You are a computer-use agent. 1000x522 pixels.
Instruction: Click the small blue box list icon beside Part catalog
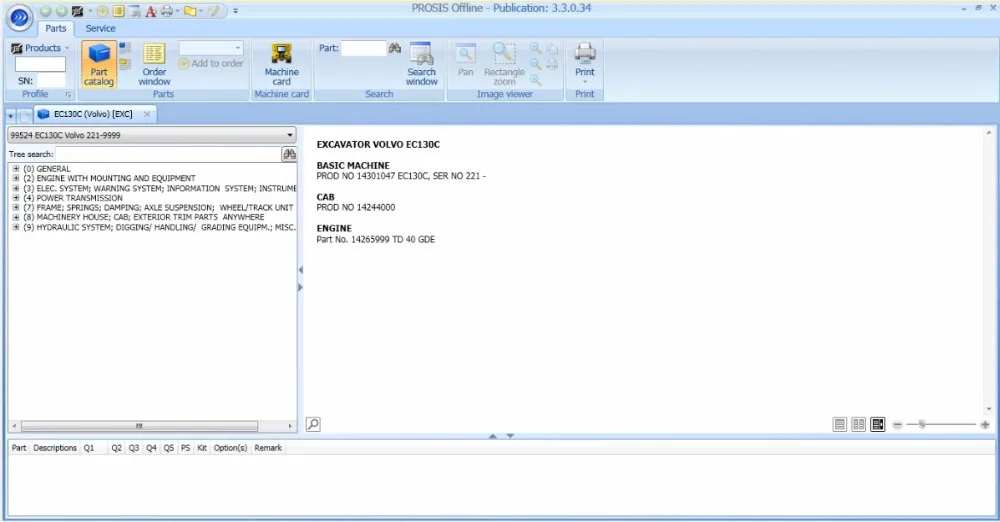pos(125,48)
